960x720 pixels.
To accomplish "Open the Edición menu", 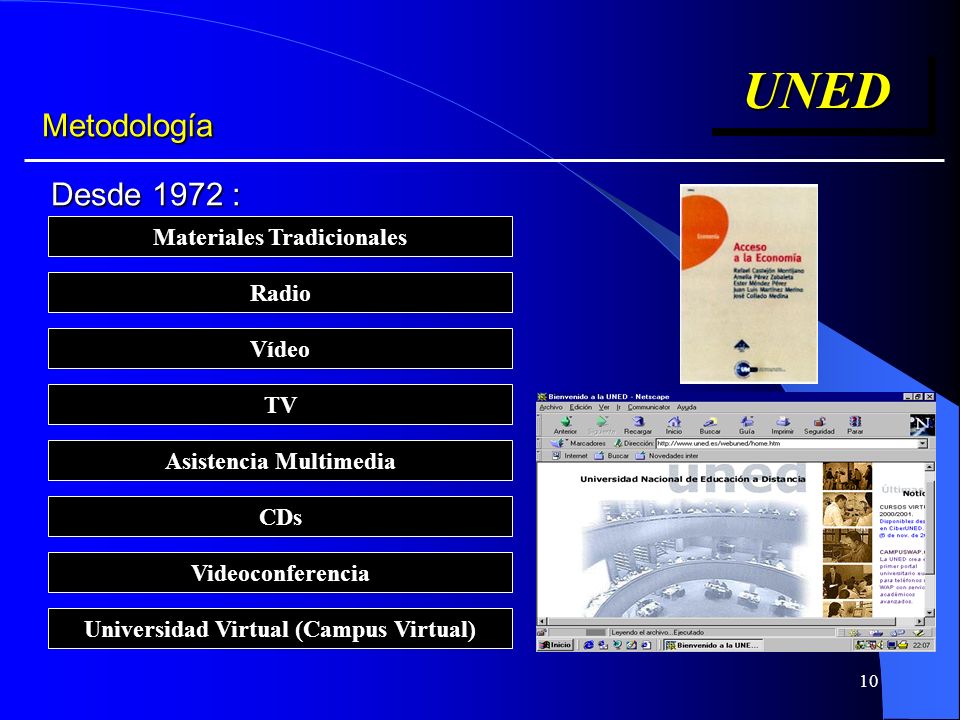I will point(580,407).
